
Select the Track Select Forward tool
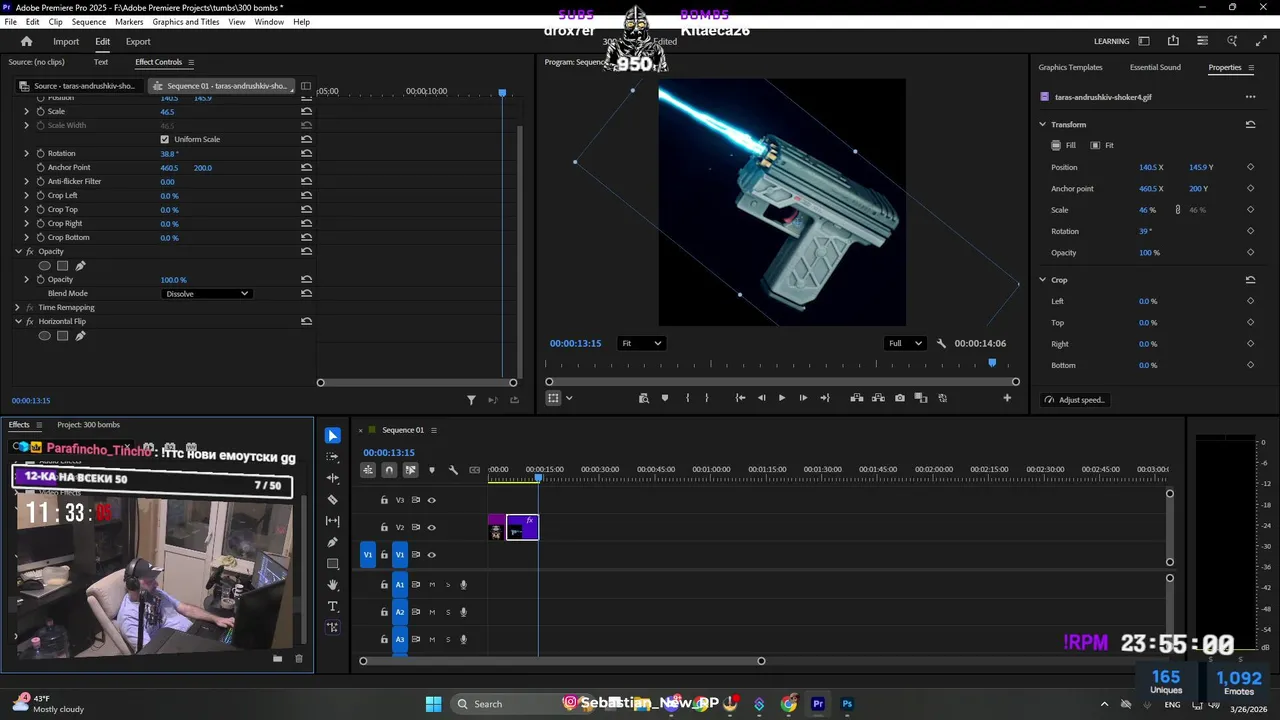(x=333, y=457)
